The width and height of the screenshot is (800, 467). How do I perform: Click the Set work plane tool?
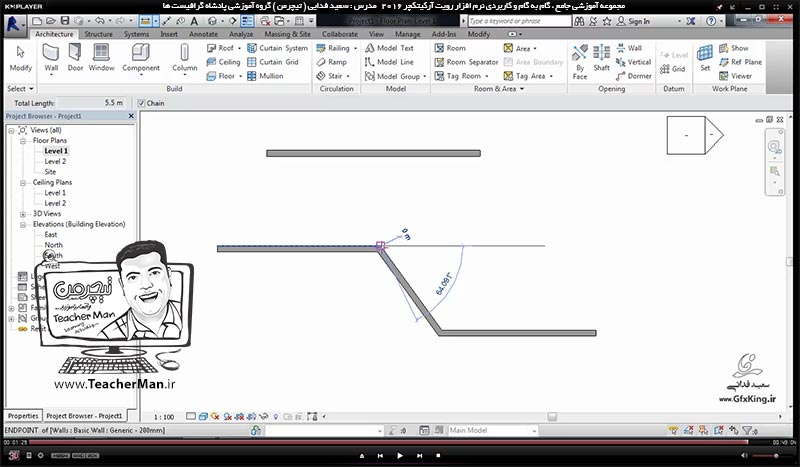[705, 58]
